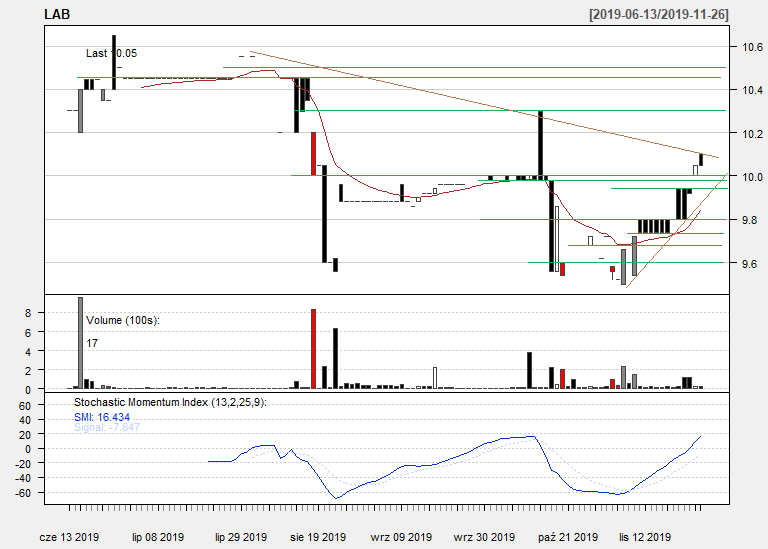The width and height of the screenshot is (768, 549).
Task: Click the 60 tick on SMI axis
Action: (x=25, y=406)
